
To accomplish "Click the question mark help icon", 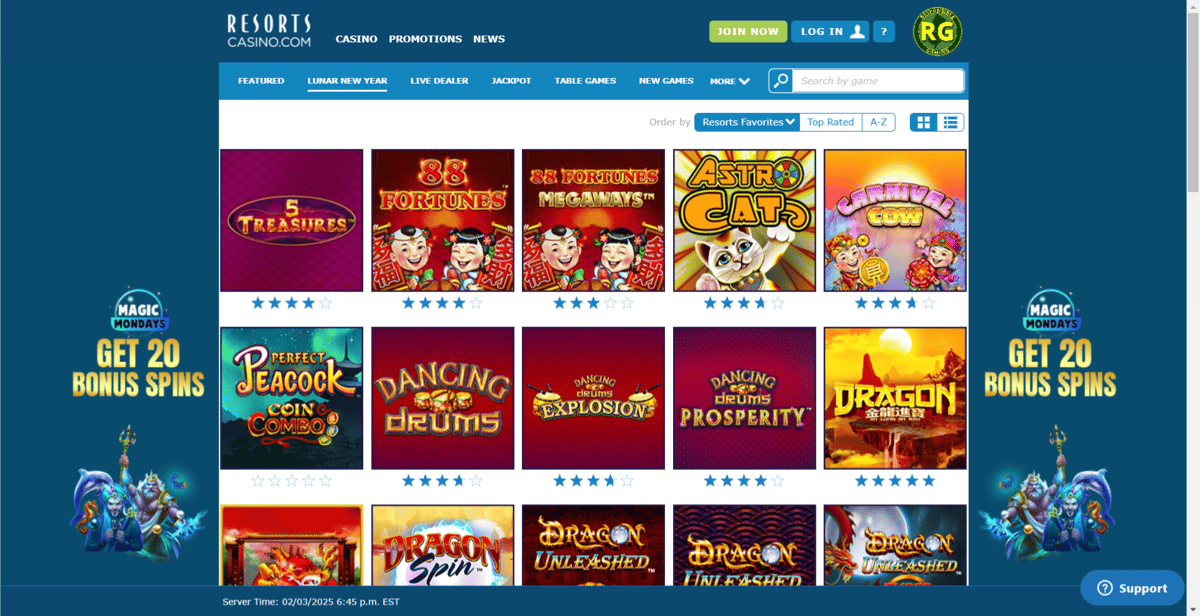I will click(x=884, y=32).
